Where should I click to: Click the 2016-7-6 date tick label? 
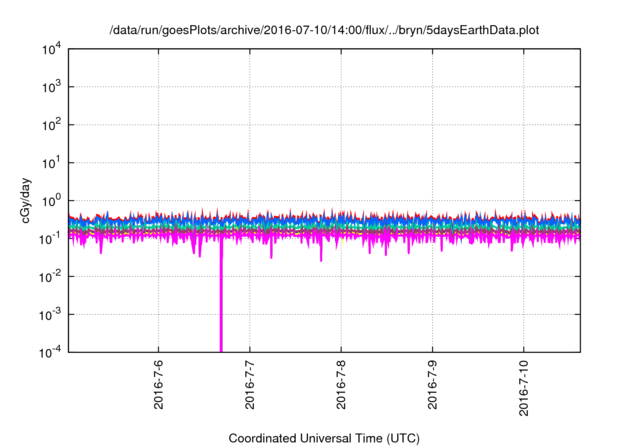pos(158,384)
